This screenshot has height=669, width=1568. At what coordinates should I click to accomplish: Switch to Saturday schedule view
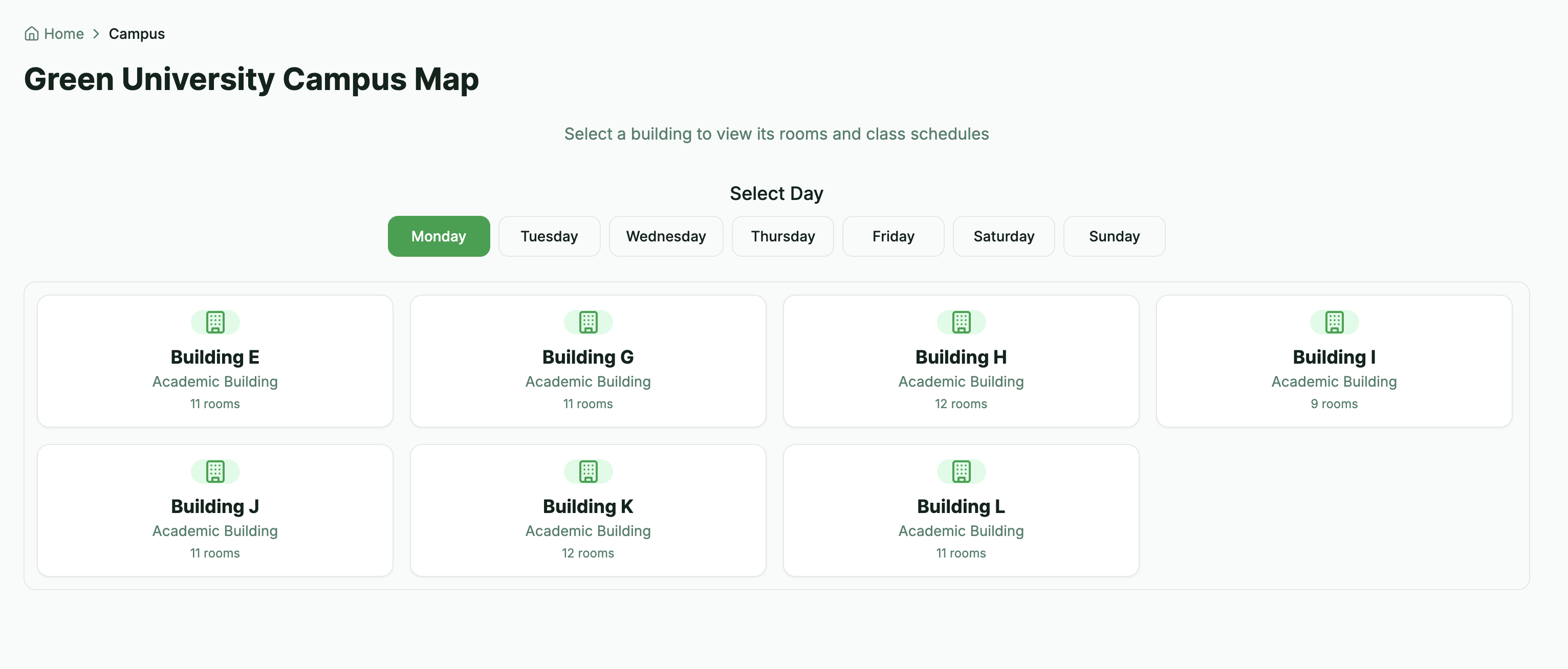pos(1003,236)
